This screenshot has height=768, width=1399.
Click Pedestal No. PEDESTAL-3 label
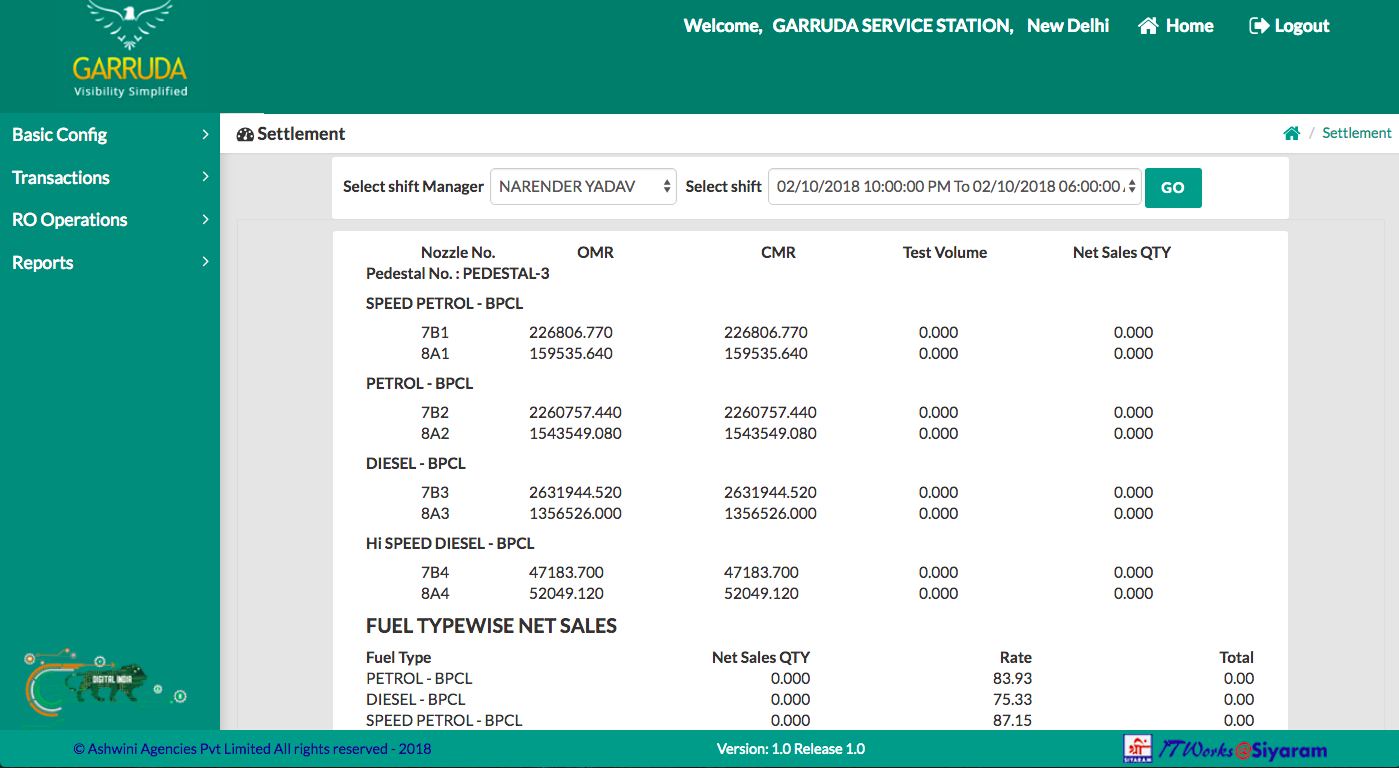click(458, 273)
